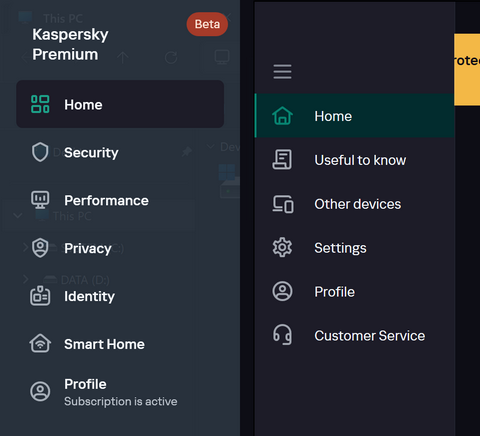The height and width of the screenshot is (436, 480).
Task: Go to the Identity section
Action: (x=120, y=296)
